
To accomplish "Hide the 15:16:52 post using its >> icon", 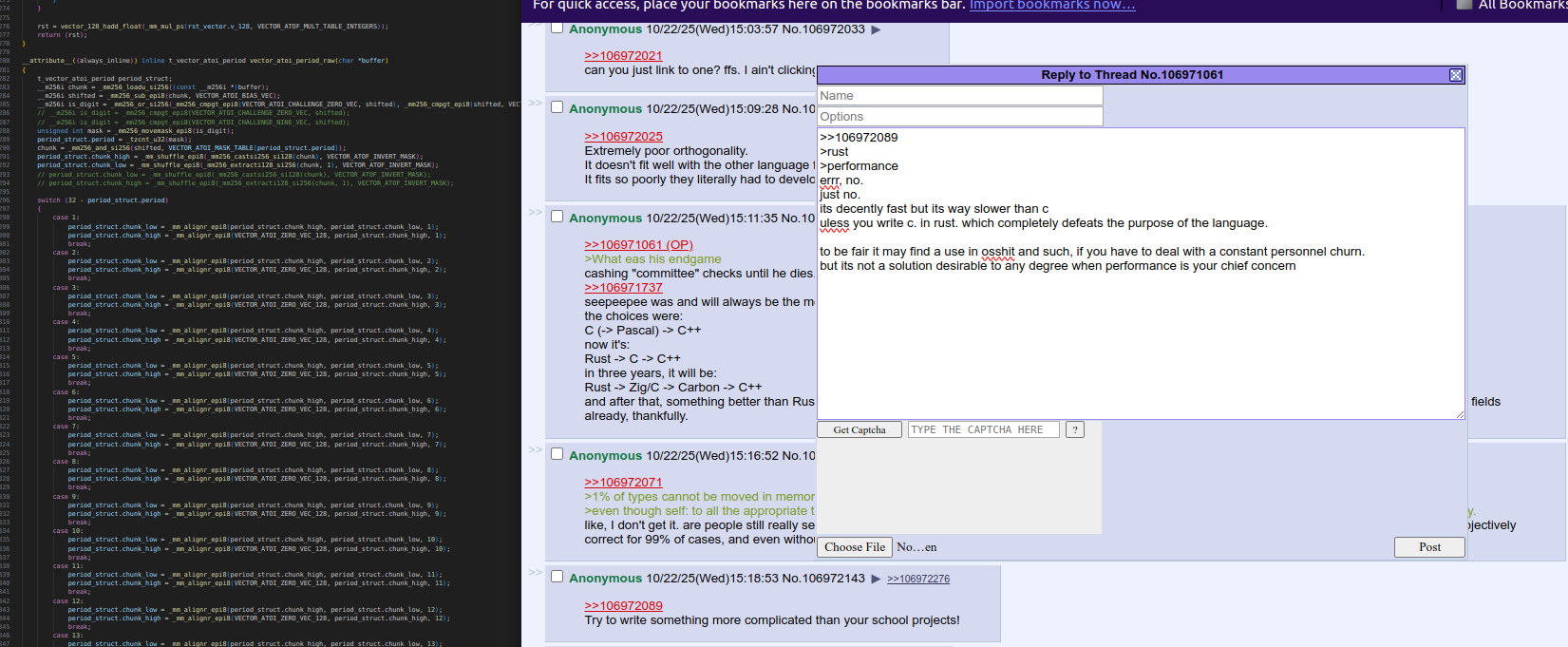I will (536, 449).
